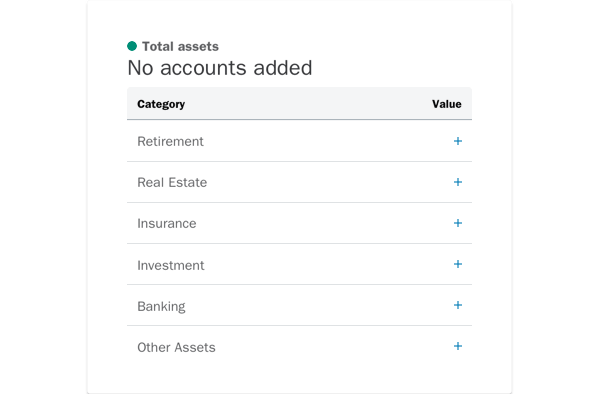Select the Real Estate category label

(172, 182)
